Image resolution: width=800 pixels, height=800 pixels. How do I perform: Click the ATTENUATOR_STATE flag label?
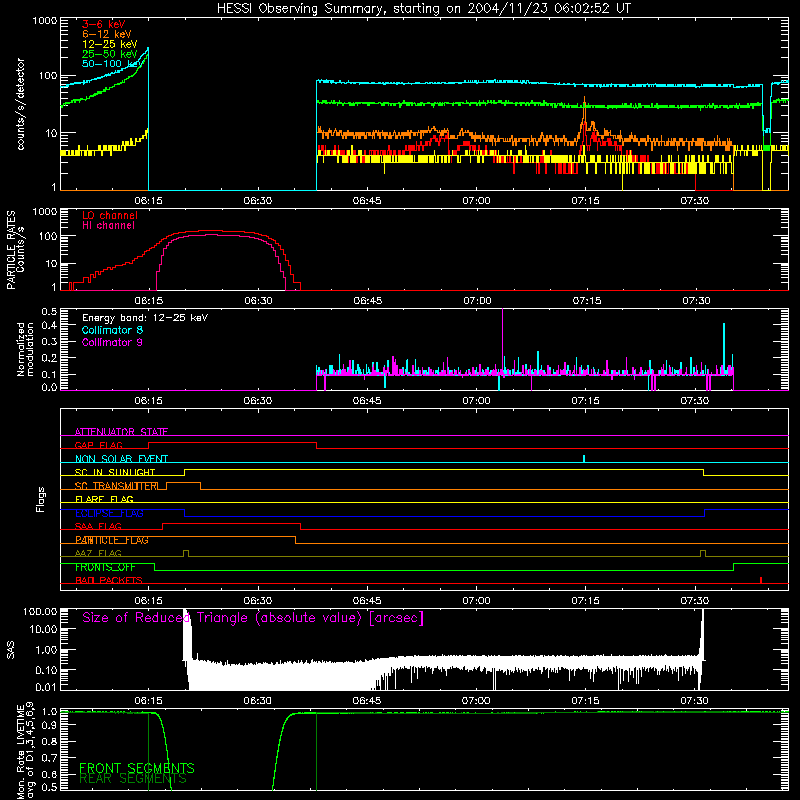click(121, 432)
